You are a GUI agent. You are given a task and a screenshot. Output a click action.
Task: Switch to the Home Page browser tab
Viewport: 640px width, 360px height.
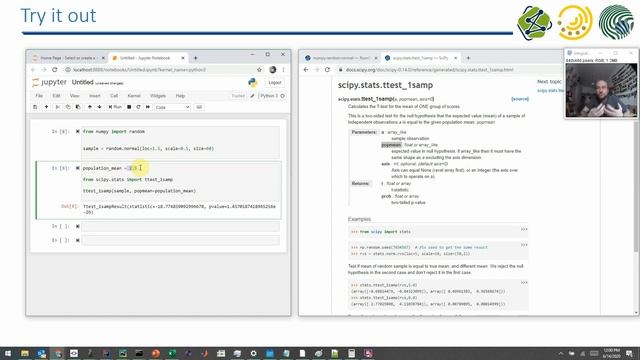click(x=67, y=58)
